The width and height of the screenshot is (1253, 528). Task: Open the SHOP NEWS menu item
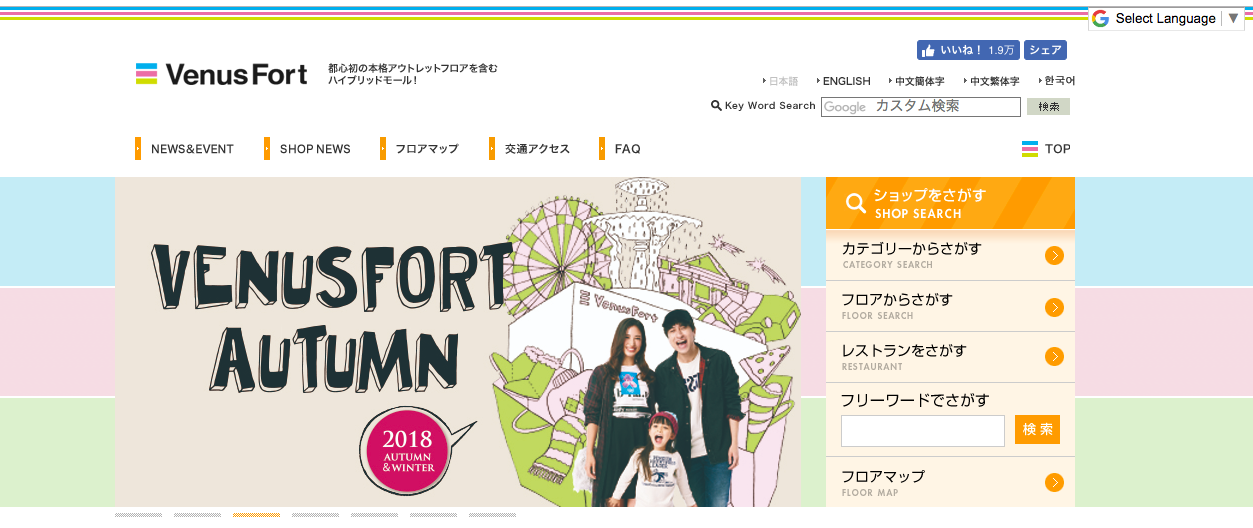pyautogui.click(x=315, y=149)
